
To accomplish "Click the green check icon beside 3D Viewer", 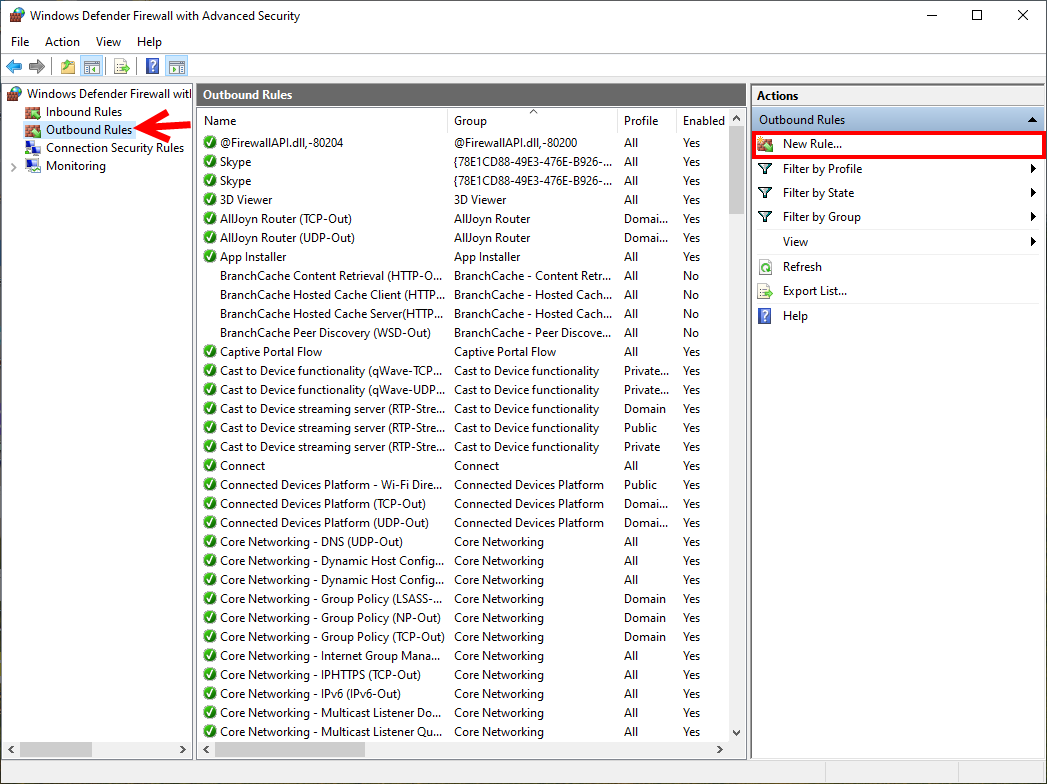I will pos(210,199).
